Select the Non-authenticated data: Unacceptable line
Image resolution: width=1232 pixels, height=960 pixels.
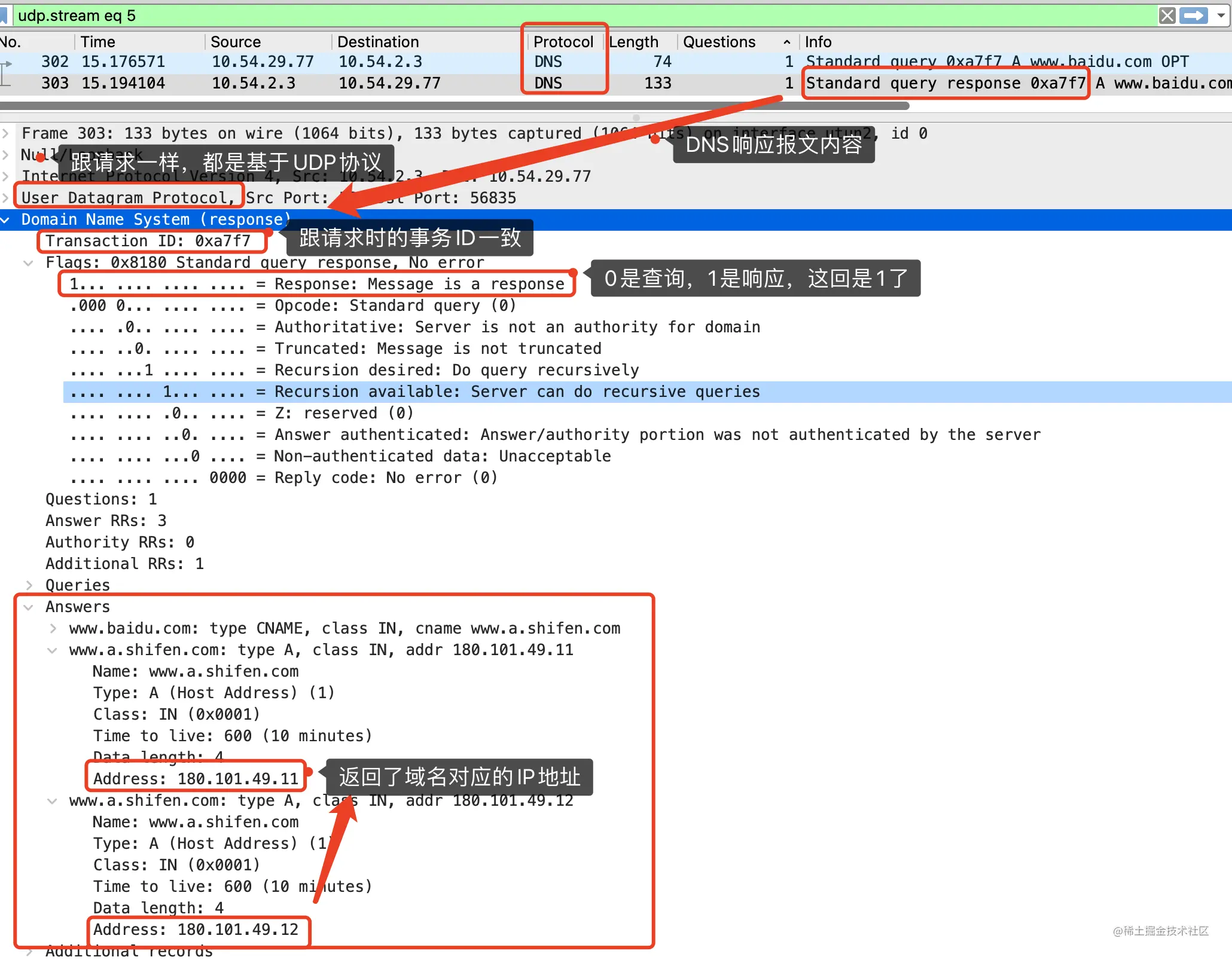pyautogui.click(x=340, y=456)
